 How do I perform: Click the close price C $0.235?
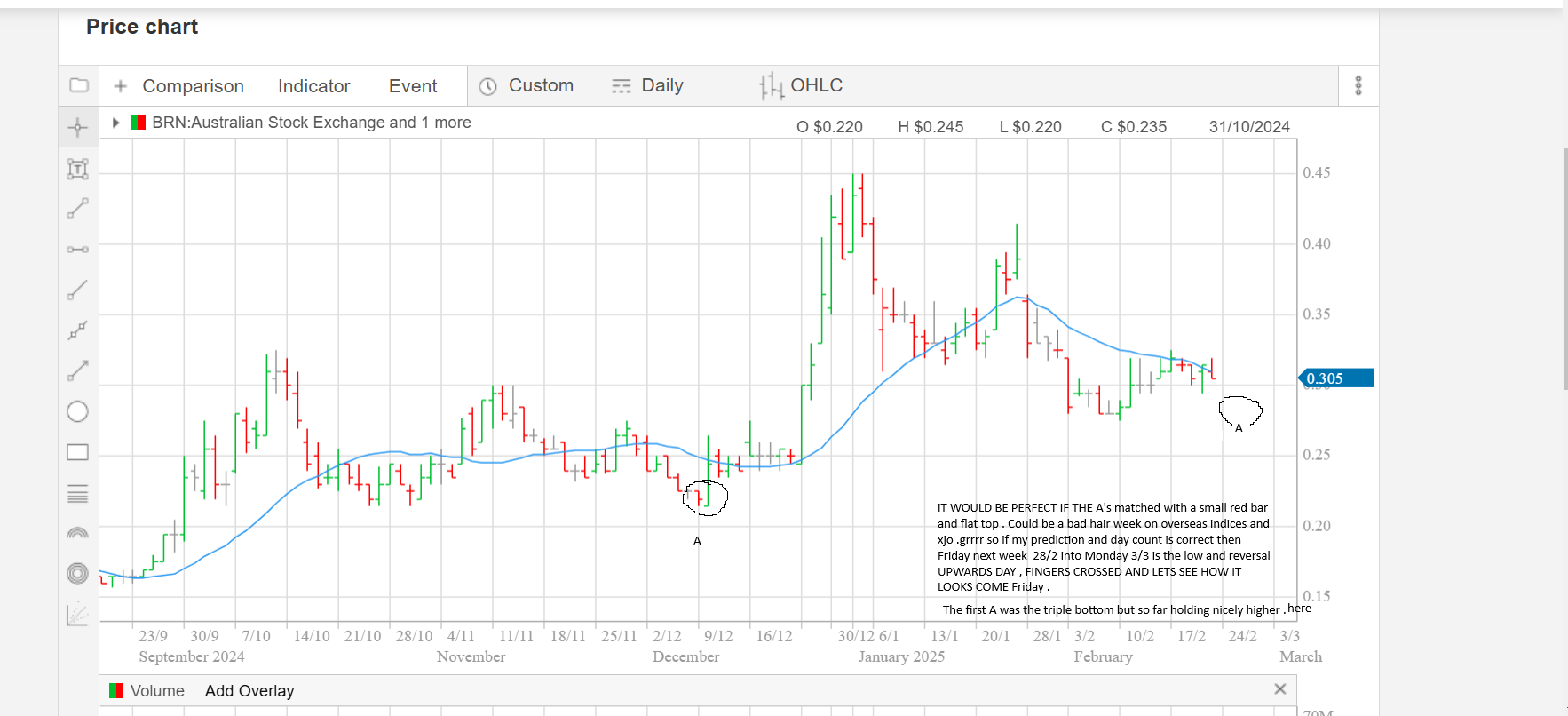pyautogui.click(x=1134, y=127)
